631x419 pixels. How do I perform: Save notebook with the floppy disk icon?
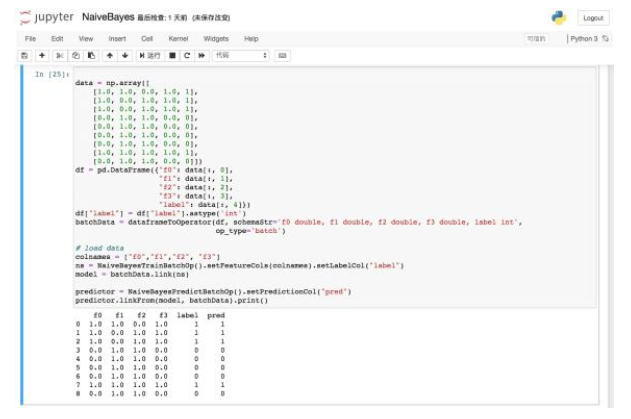click(x=25, y=56)
